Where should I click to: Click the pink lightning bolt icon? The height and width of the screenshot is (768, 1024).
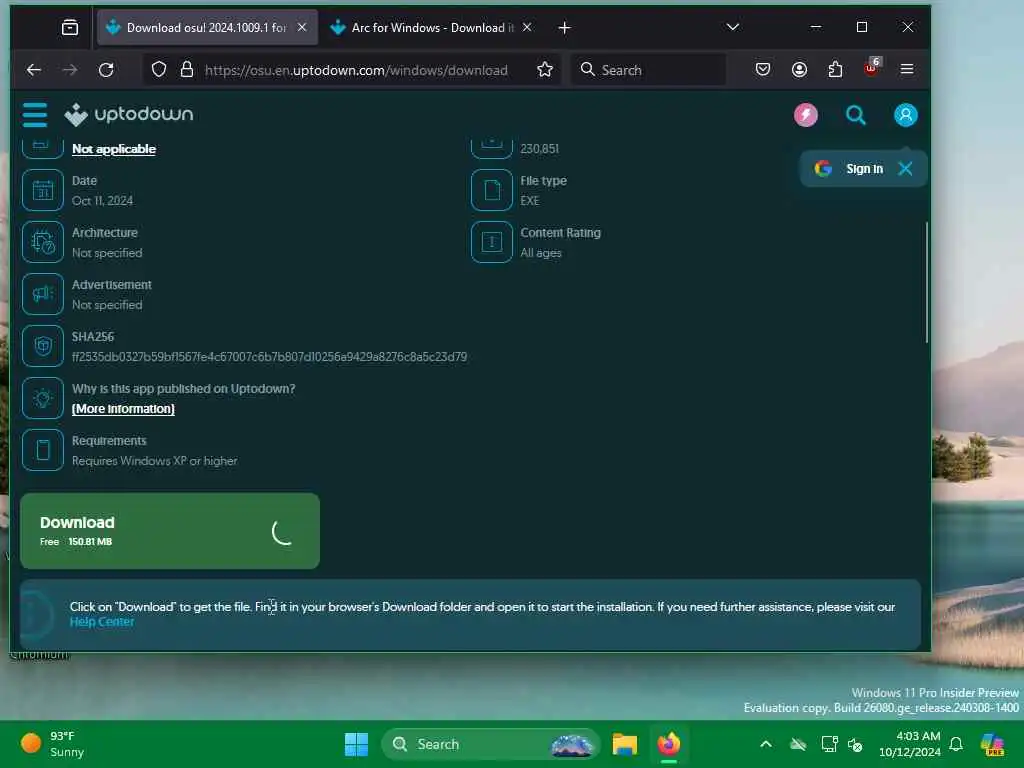(x=805, y=115)
